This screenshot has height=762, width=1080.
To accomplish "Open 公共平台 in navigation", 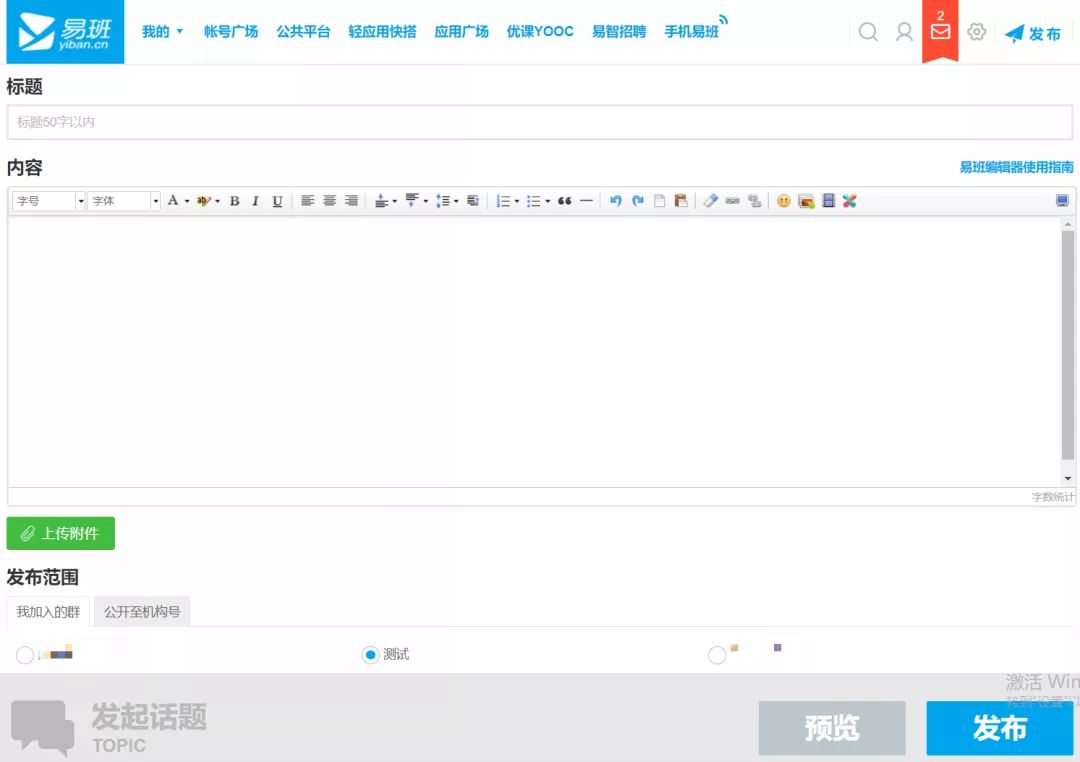I will [303, 32].
